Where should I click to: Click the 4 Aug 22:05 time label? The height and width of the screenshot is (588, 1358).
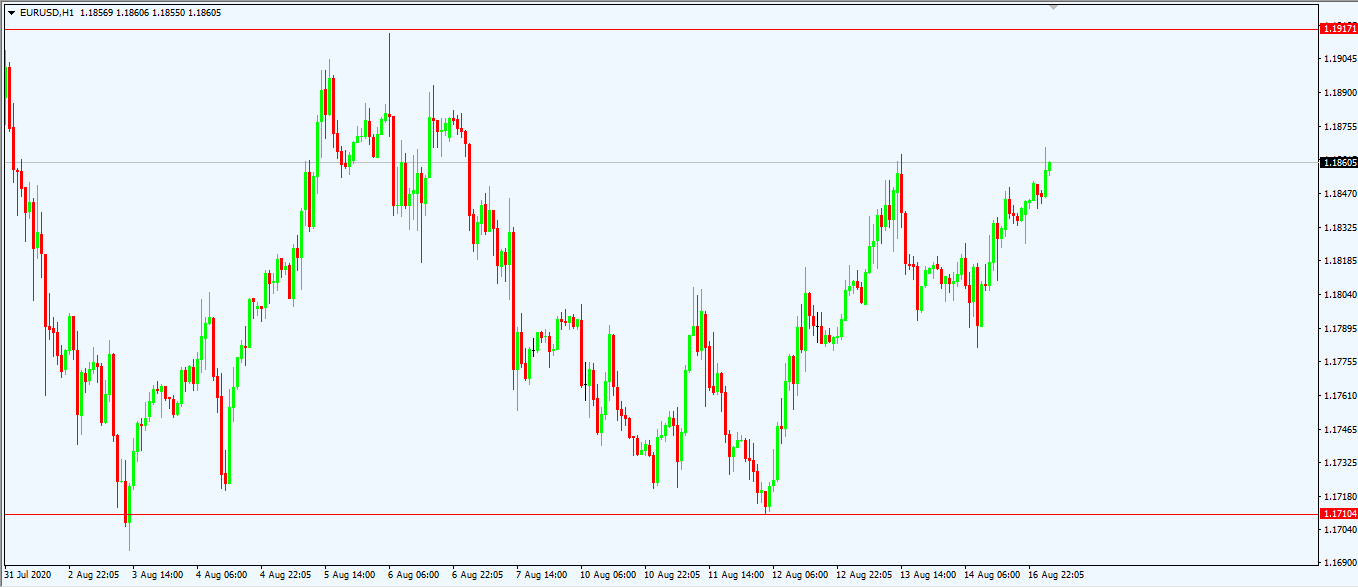[286, 575]
